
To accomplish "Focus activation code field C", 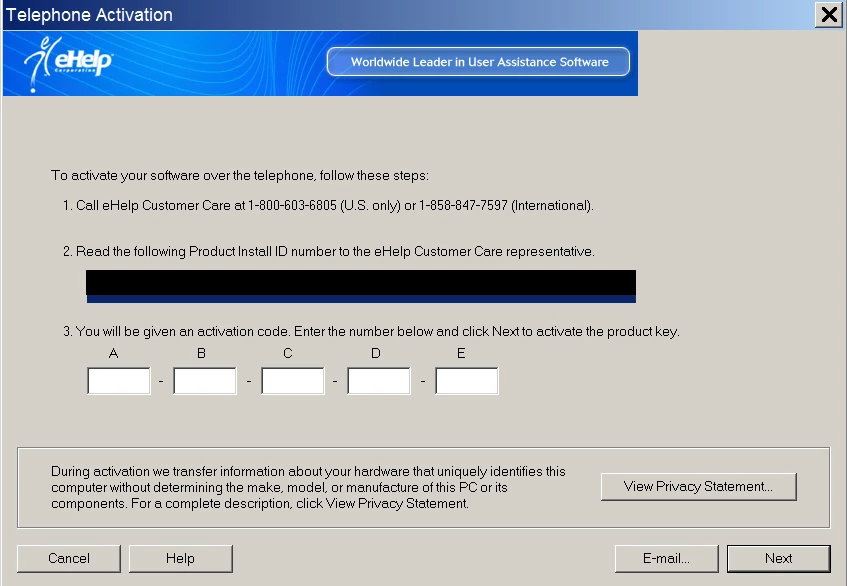I will click(x=293, y=381).
